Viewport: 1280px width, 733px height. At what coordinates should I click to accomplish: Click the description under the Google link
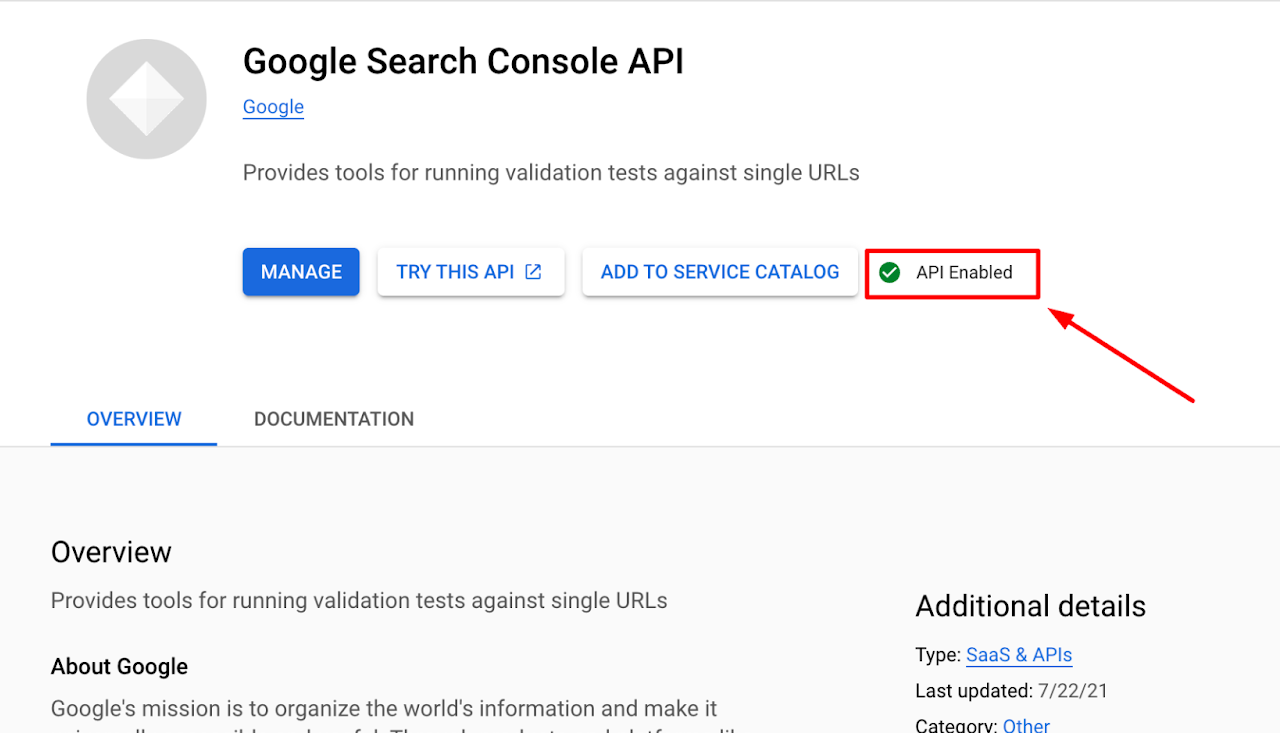[551, 172]
